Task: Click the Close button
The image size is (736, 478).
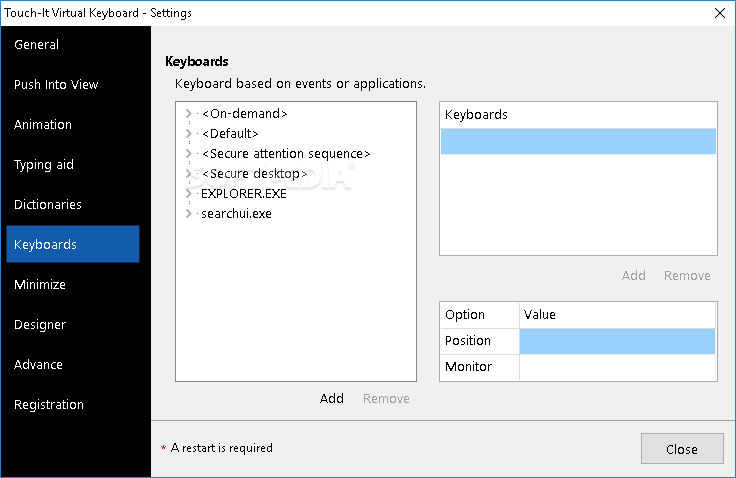Action: point(682,449)
